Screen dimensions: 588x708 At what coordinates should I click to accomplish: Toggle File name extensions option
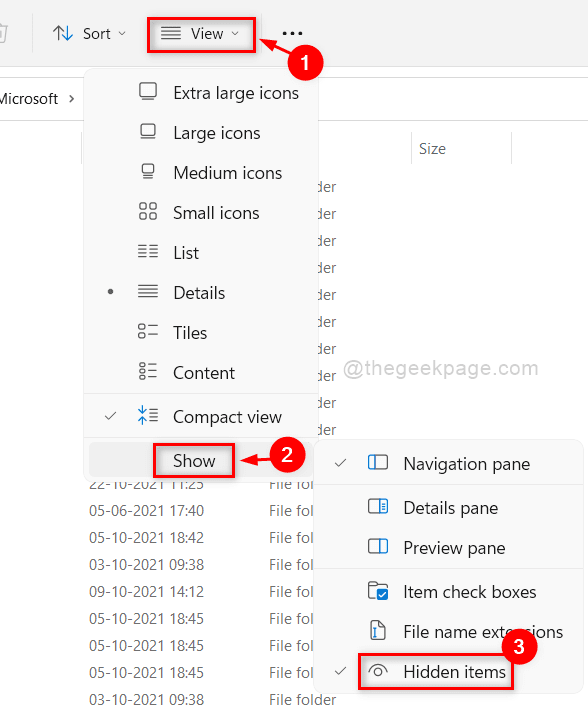[448, 631]
